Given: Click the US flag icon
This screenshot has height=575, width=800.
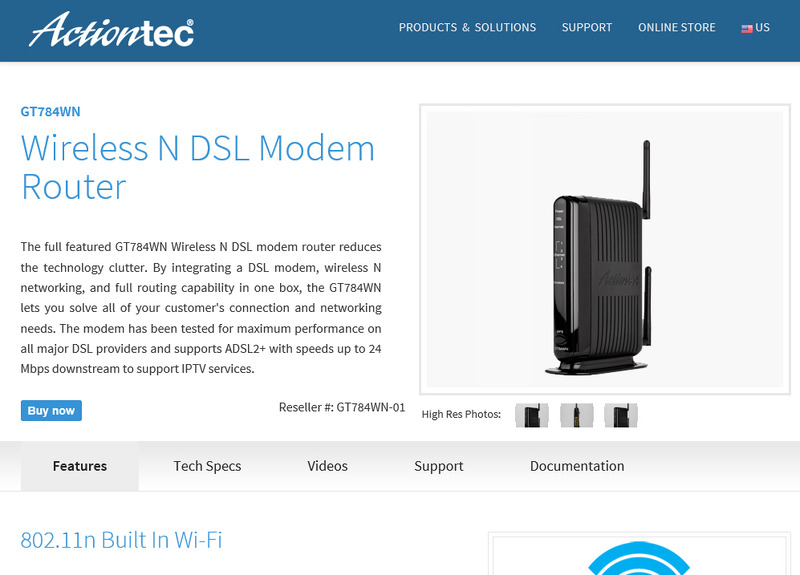Looking at the screenshot, I should 746,29.
